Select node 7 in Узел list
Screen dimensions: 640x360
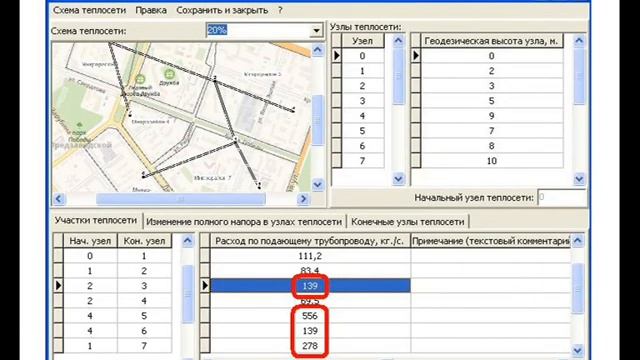click(362, 161)
